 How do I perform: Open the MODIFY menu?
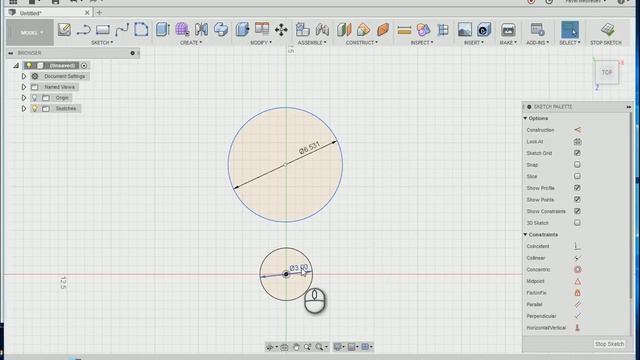point(261,42)
